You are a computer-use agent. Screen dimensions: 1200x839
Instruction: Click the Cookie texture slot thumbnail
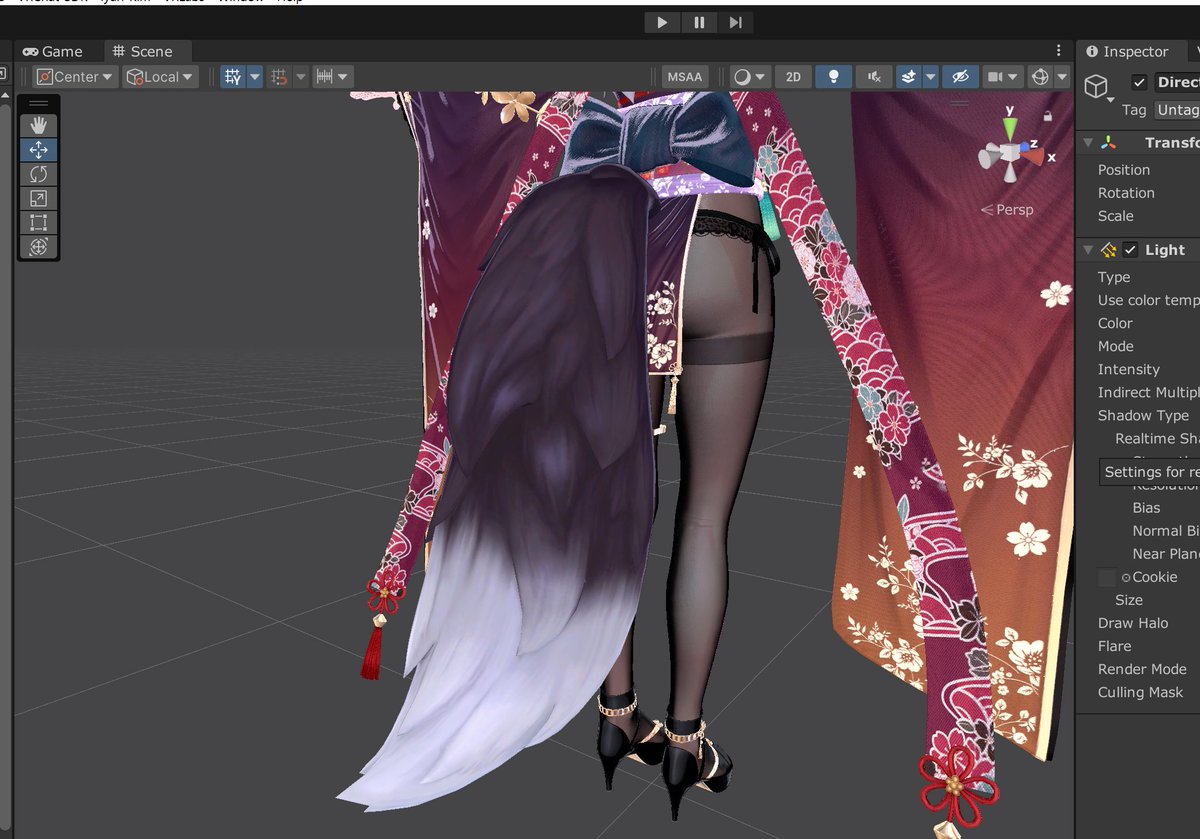pos(1107,577)
